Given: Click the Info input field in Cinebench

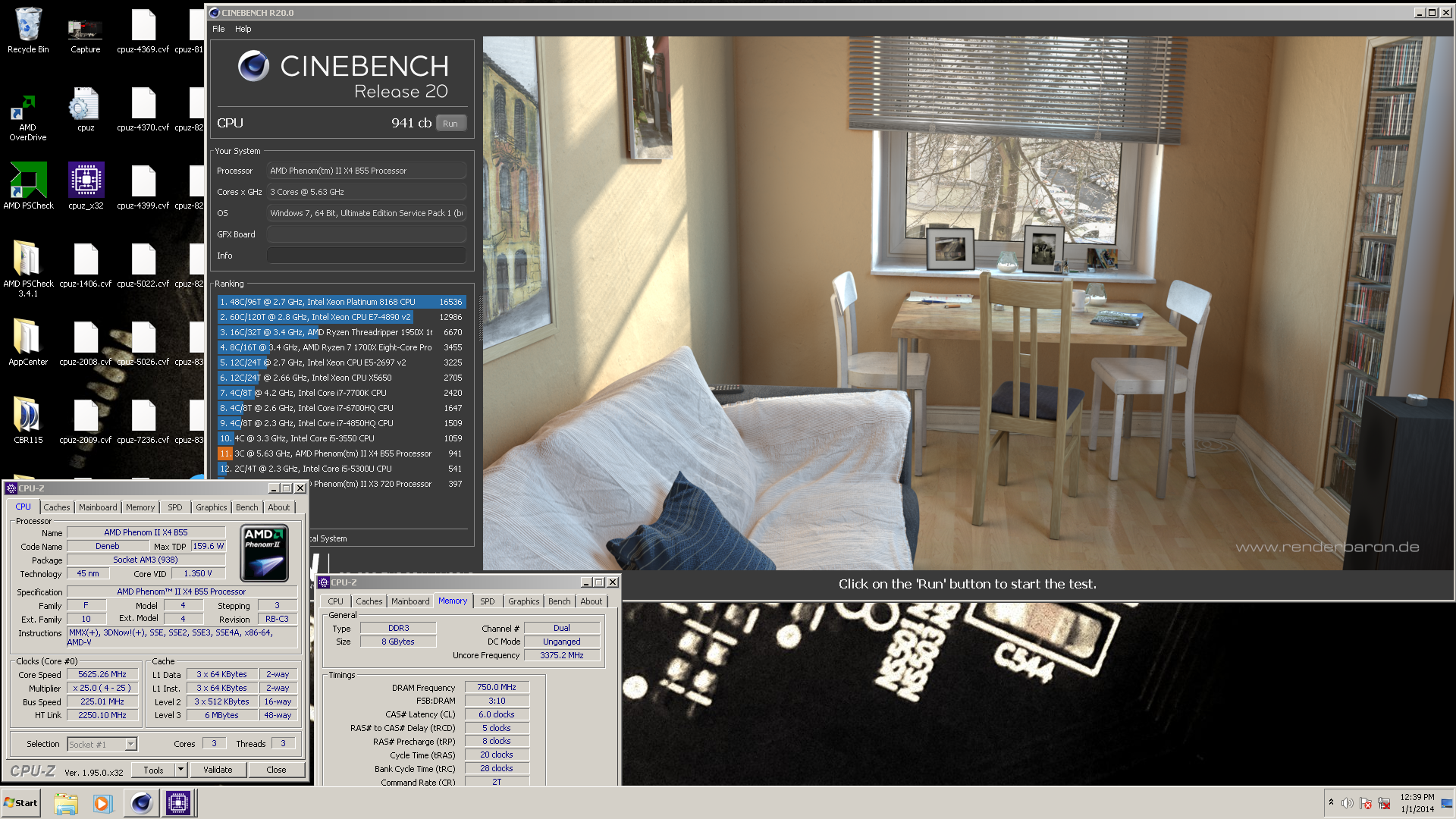Looking at the screenshot, I should tap(366, 256).
